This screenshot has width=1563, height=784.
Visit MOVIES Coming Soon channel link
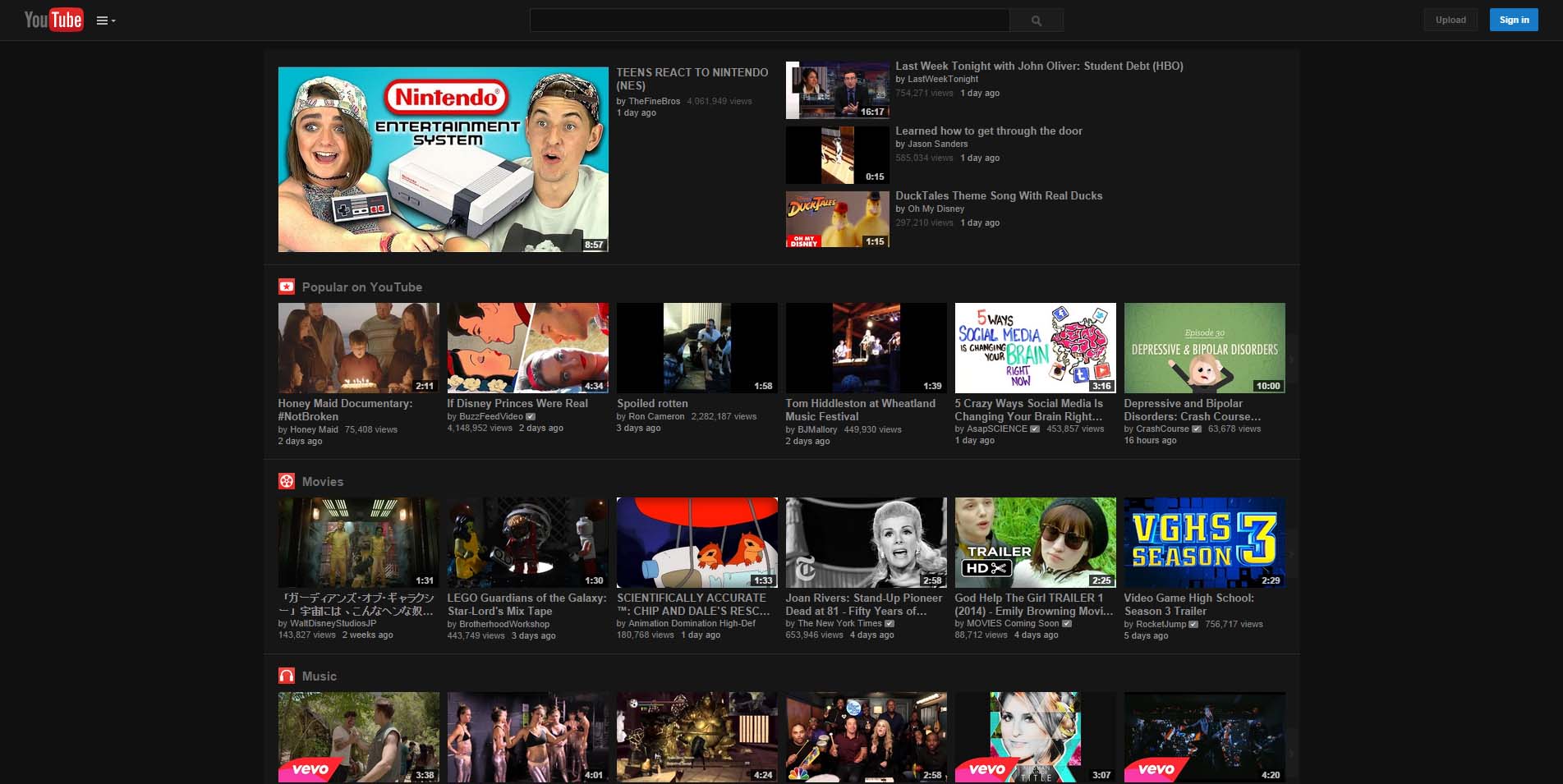[1013, 623]
